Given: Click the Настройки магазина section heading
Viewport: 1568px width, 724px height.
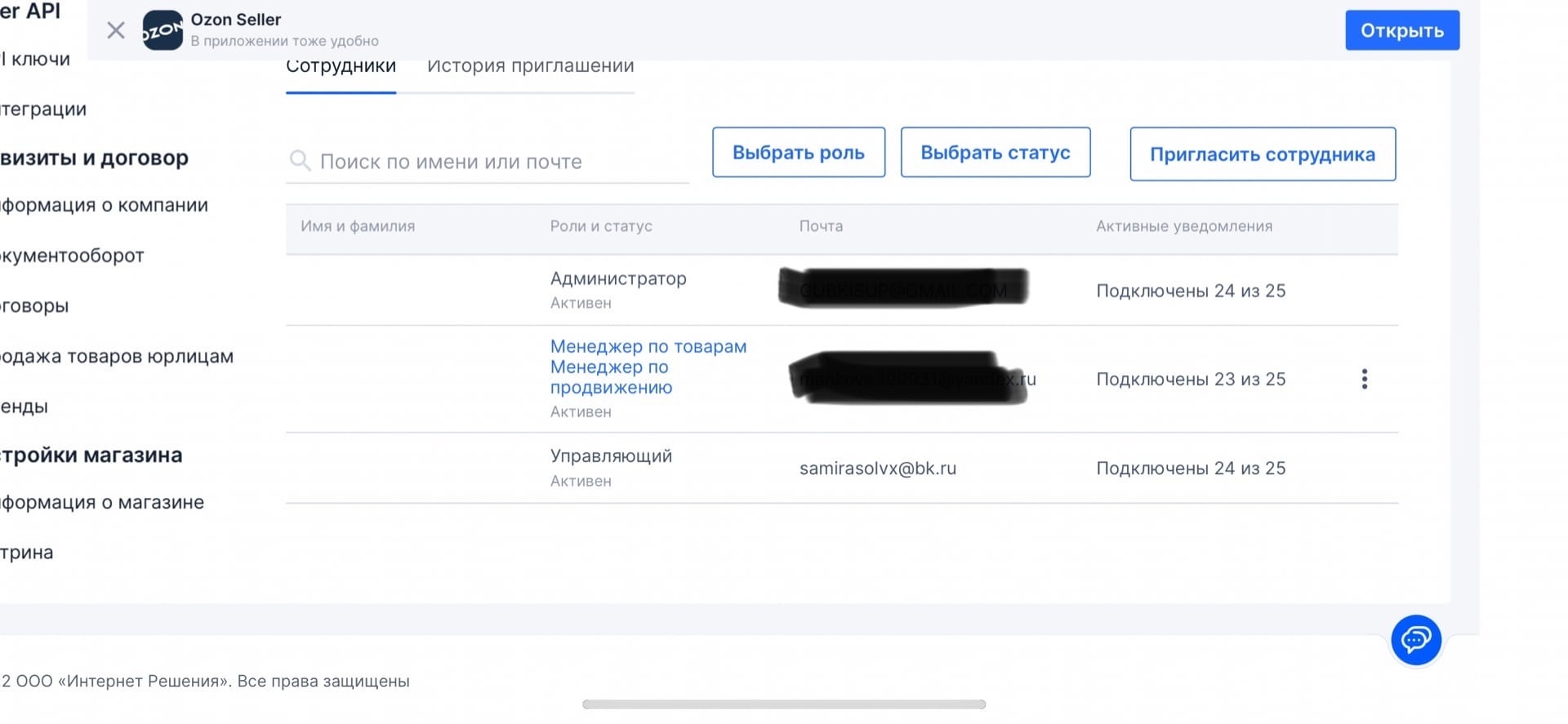Looking at the screenshot, I should (x=91, y=455).
